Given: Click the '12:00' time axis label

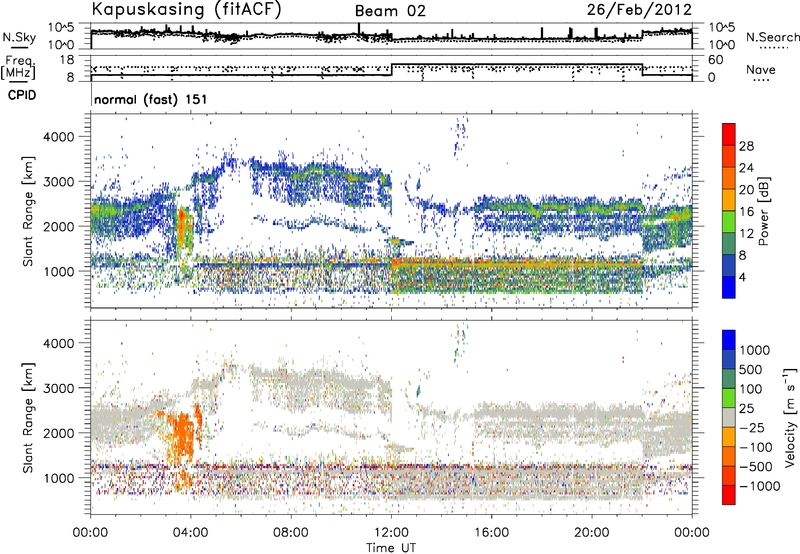Looking at the screenshot, I should click(x=391, y=533).
